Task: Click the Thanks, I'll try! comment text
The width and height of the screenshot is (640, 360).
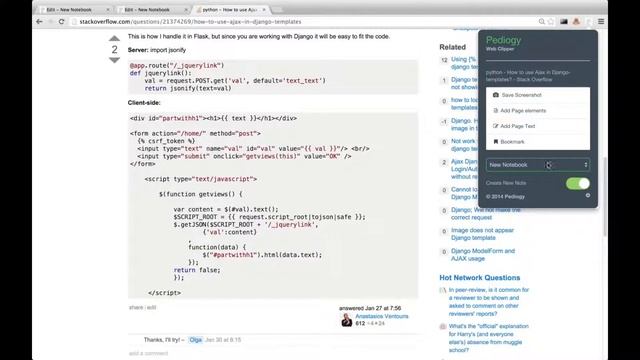Action: (162, 340)
